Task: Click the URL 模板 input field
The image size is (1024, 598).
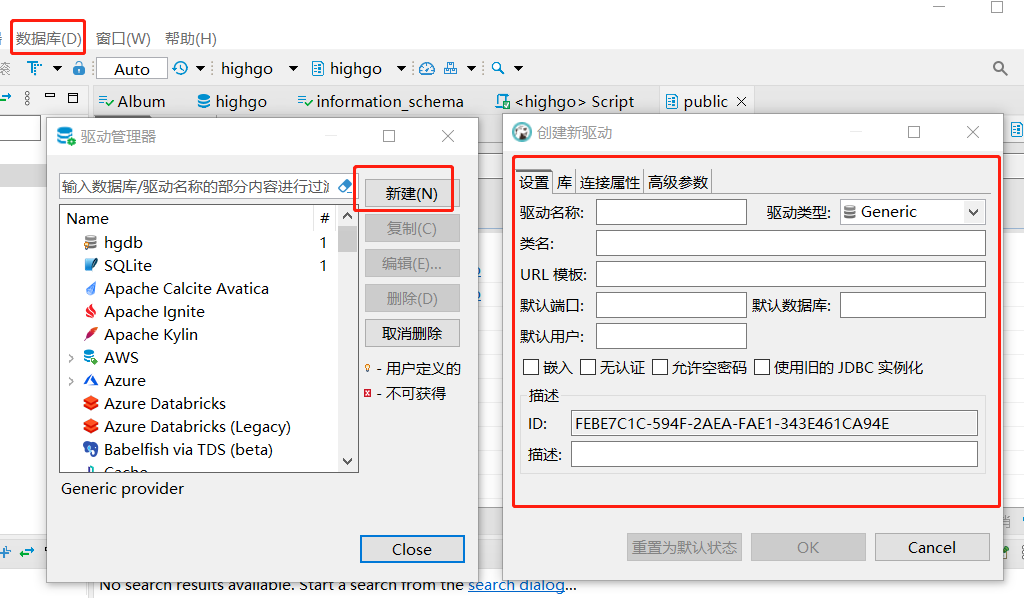Action: (x=790, y=274)
